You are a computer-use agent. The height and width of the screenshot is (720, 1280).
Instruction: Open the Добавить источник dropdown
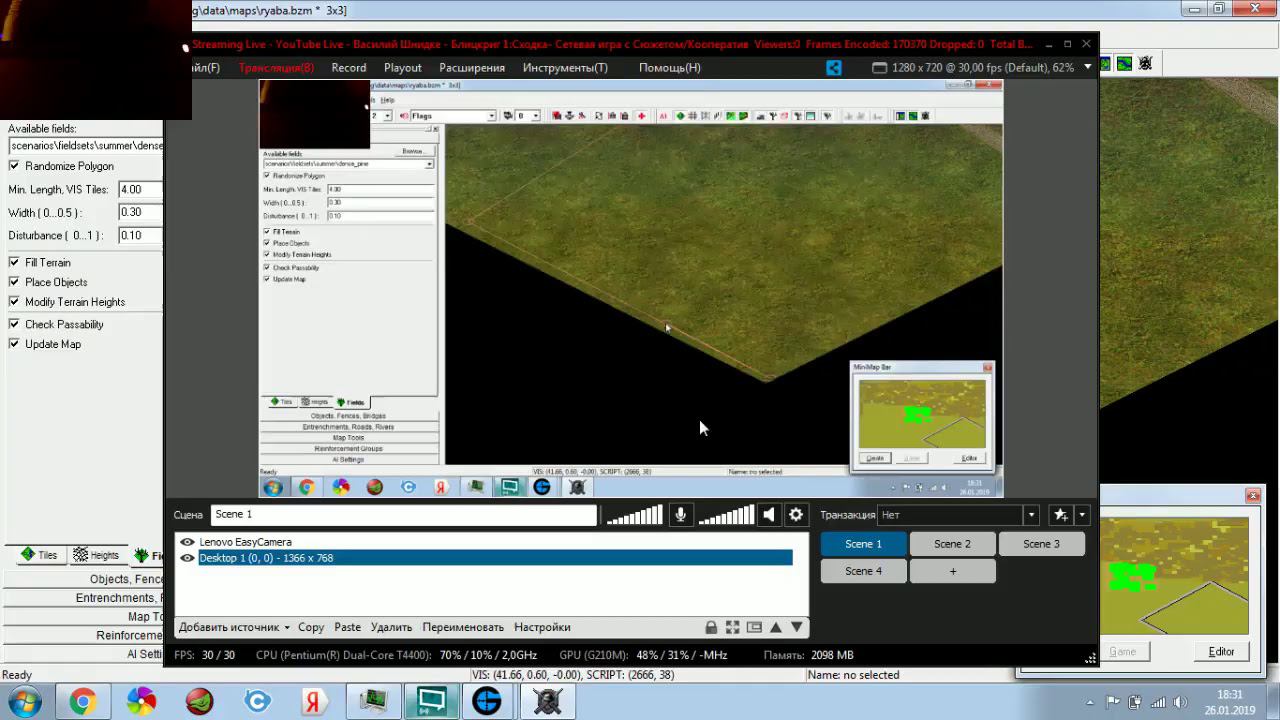point(234,627)
